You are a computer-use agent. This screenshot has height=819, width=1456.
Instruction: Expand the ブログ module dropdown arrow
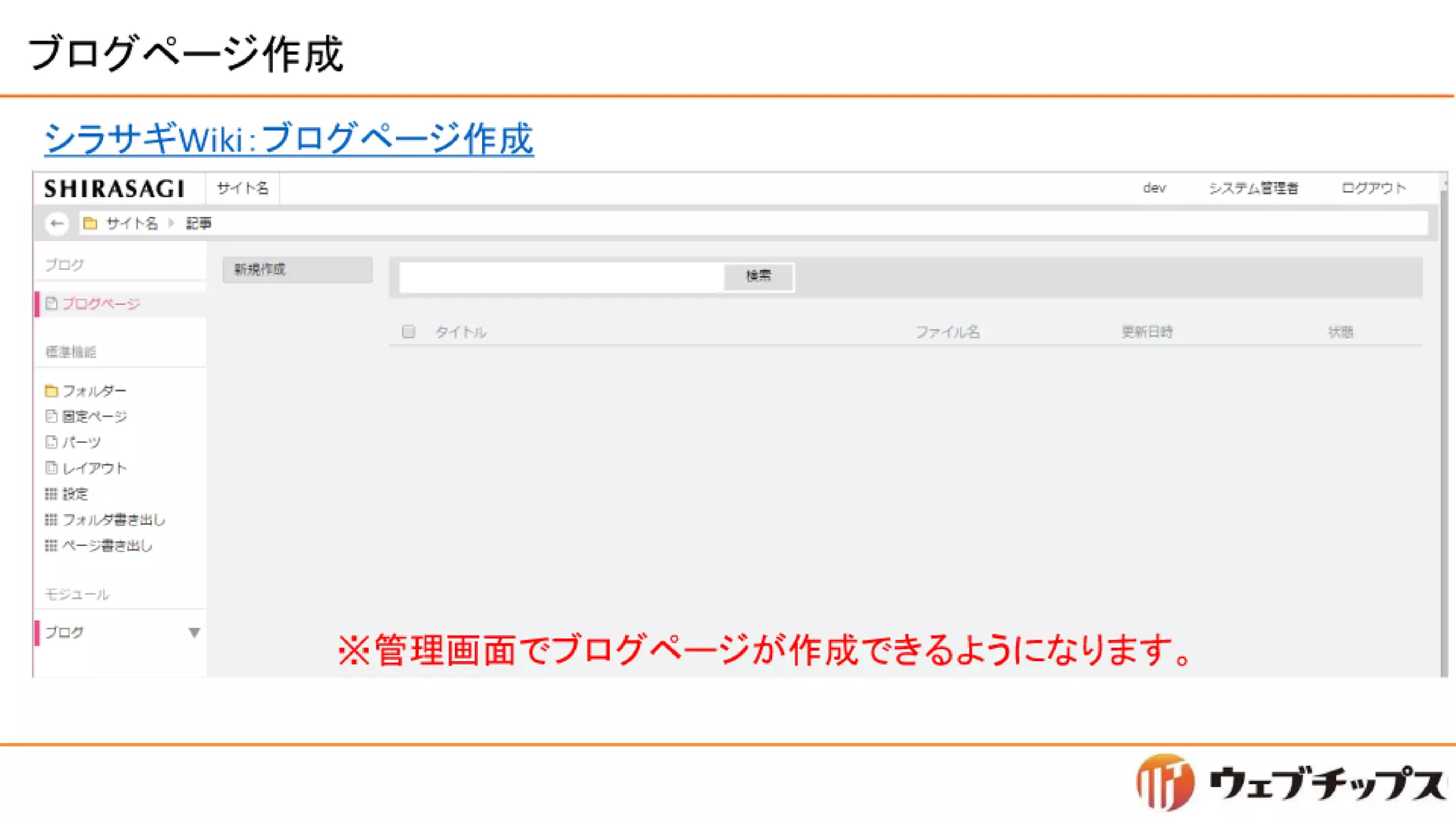[194, 632]
